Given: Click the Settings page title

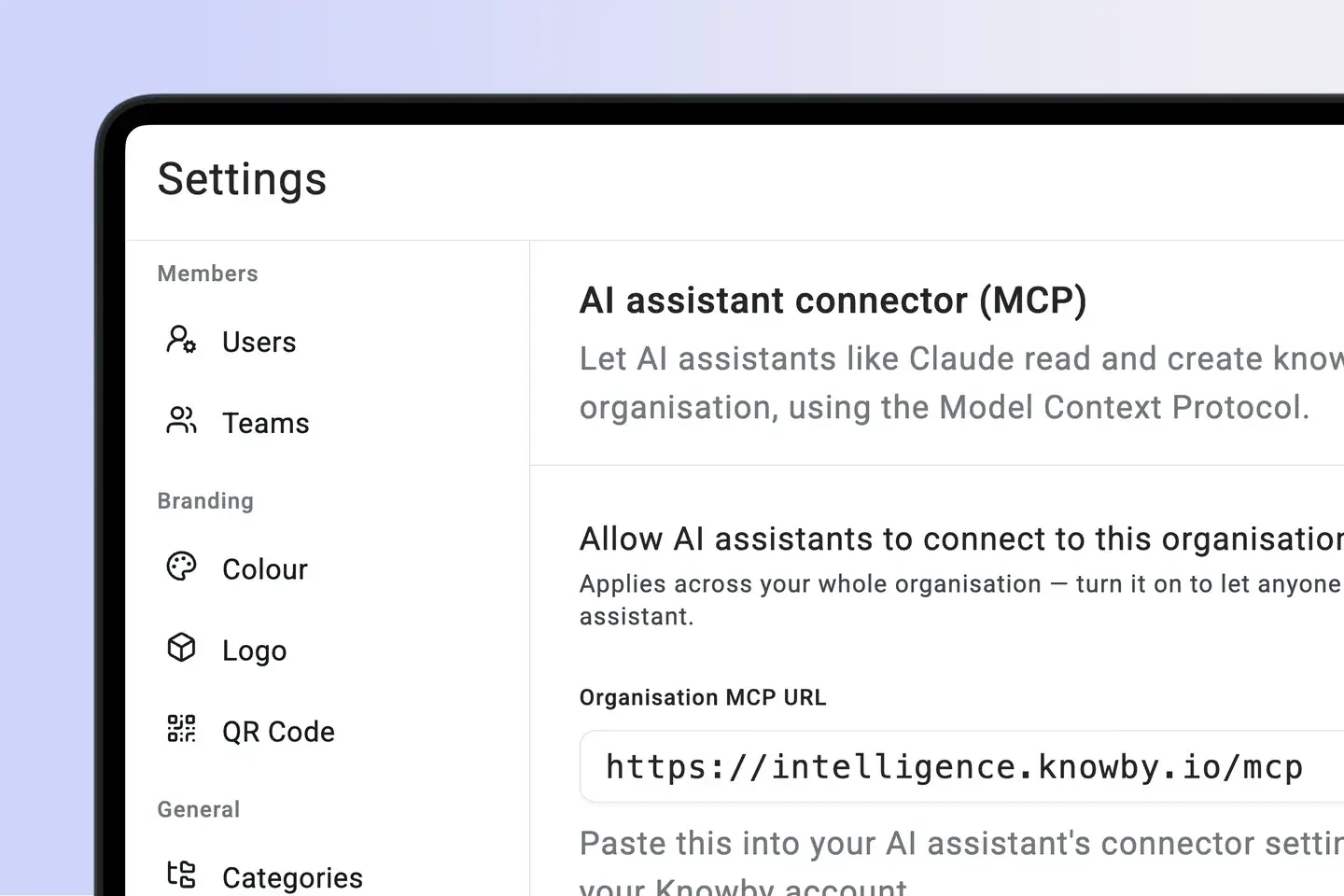Looking at the screenshot, I should click(242, 179).
